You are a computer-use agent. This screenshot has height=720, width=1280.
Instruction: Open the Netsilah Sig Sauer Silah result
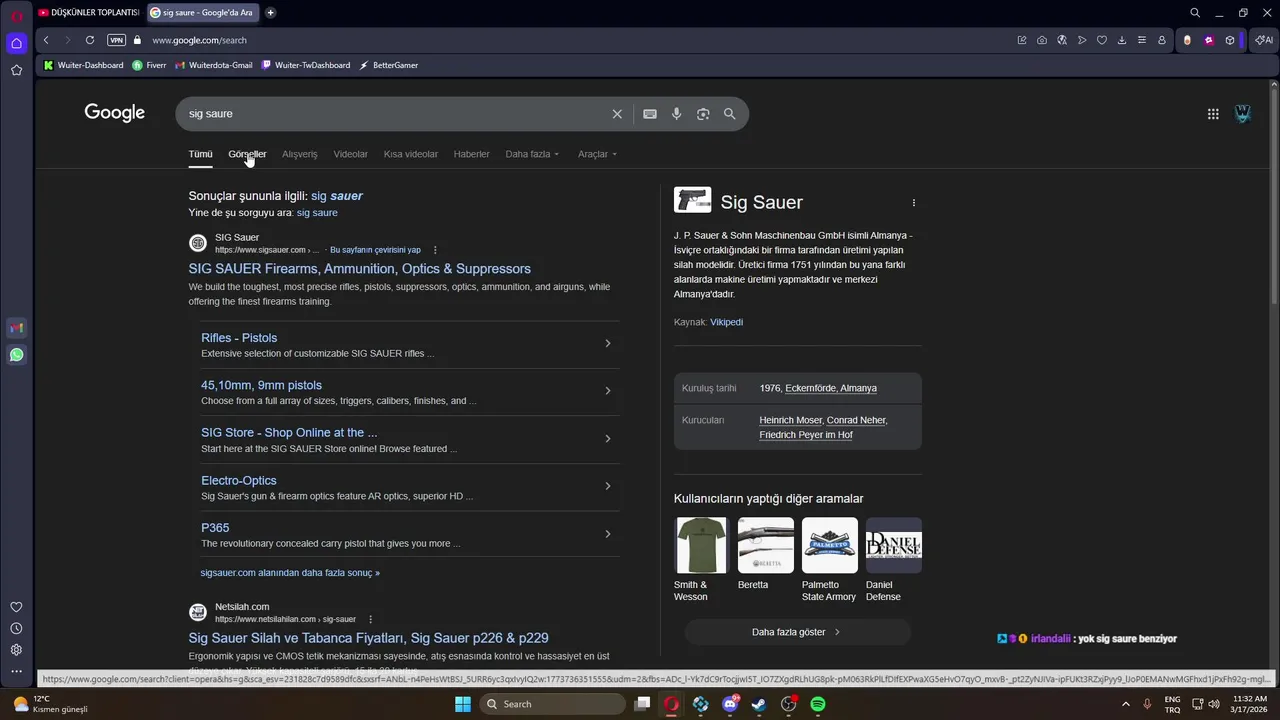click(x=368, y=638)
